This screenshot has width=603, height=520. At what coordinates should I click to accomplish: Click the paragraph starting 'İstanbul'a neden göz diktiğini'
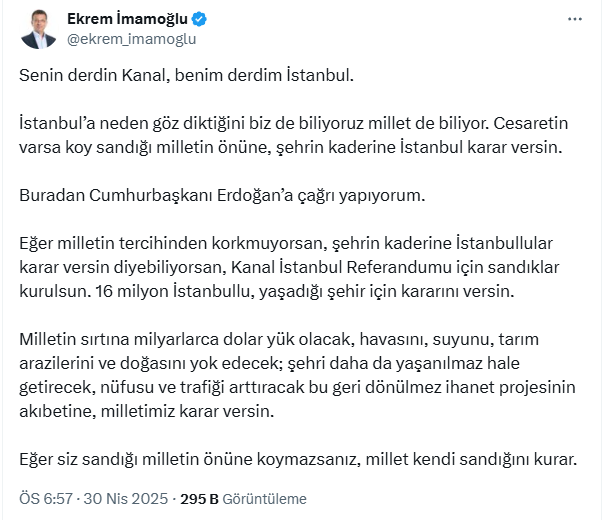point(293,135)
